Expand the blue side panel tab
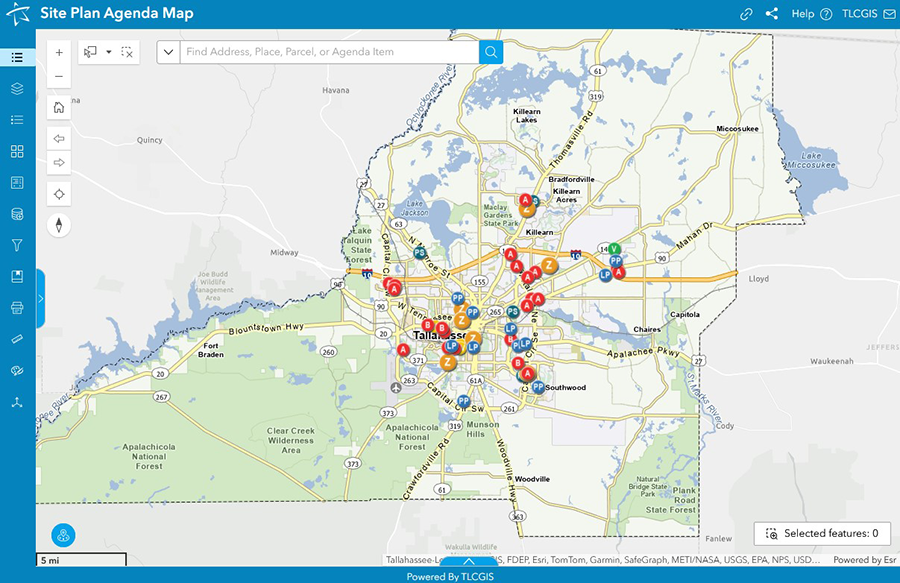This screenshot has width=900, height=583. coord(40,297)
